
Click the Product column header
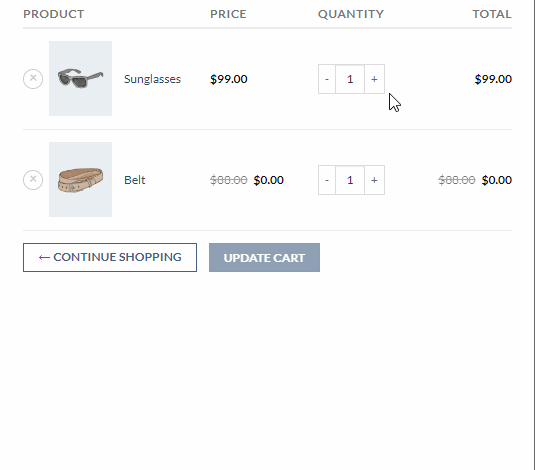coord(54,14)
